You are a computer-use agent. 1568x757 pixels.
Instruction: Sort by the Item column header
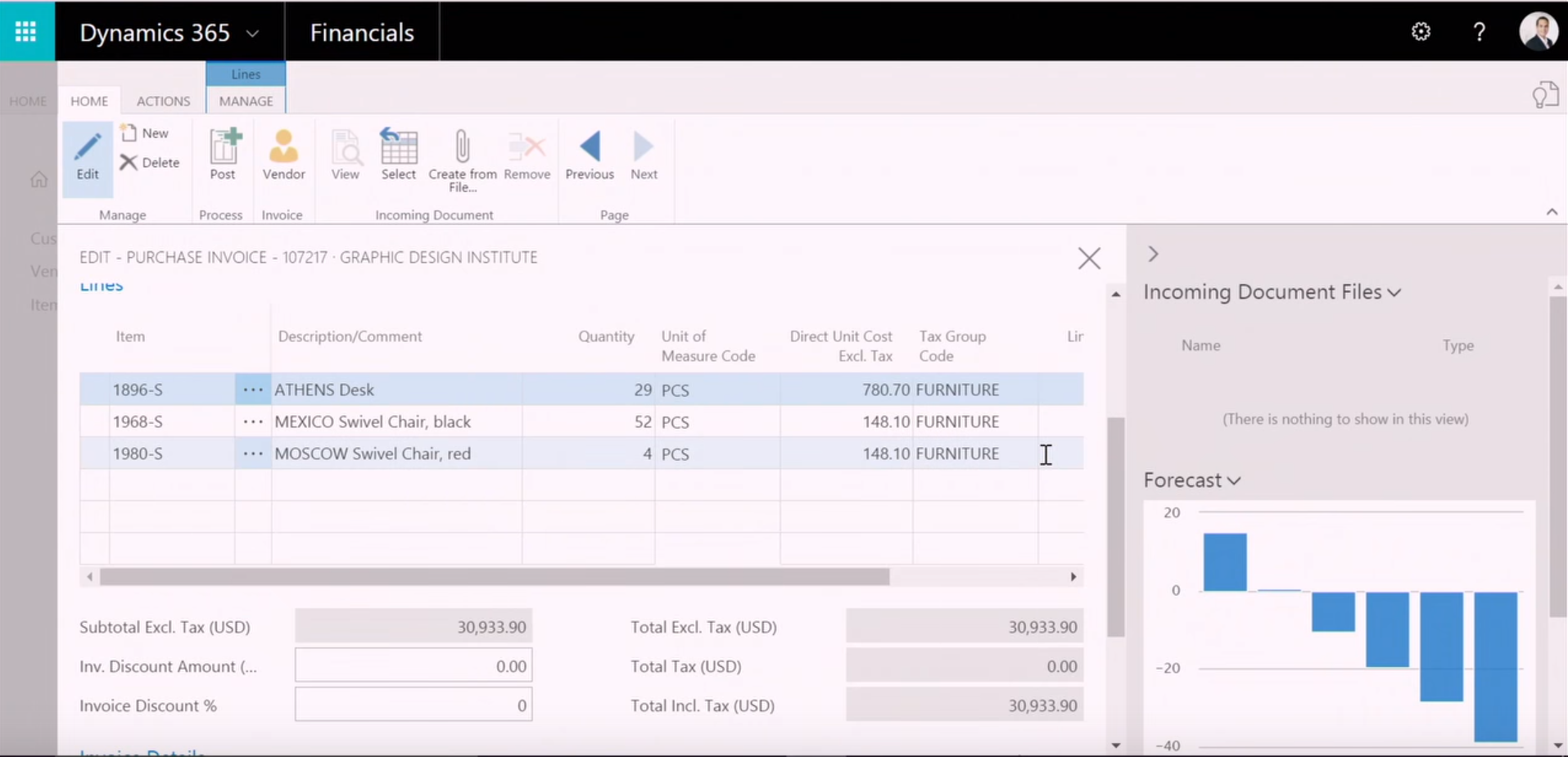pyautogui.click(x=130, y=336)
